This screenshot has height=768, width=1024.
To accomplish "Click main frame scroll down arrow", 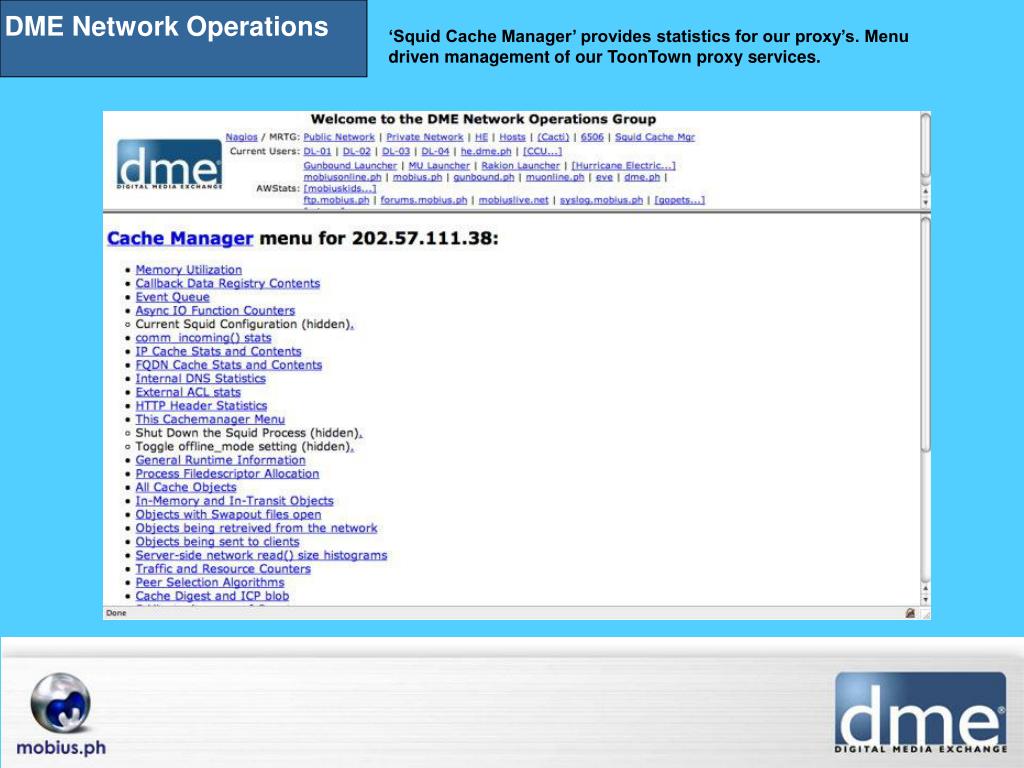I will click(925, 600).
